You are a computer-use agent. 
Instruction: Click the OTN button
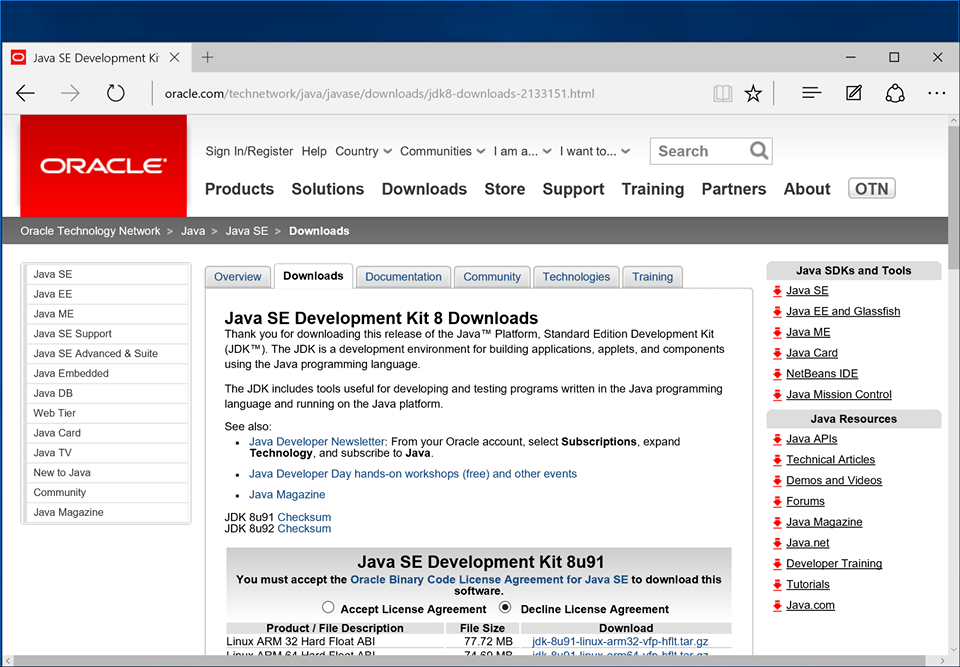872,188
